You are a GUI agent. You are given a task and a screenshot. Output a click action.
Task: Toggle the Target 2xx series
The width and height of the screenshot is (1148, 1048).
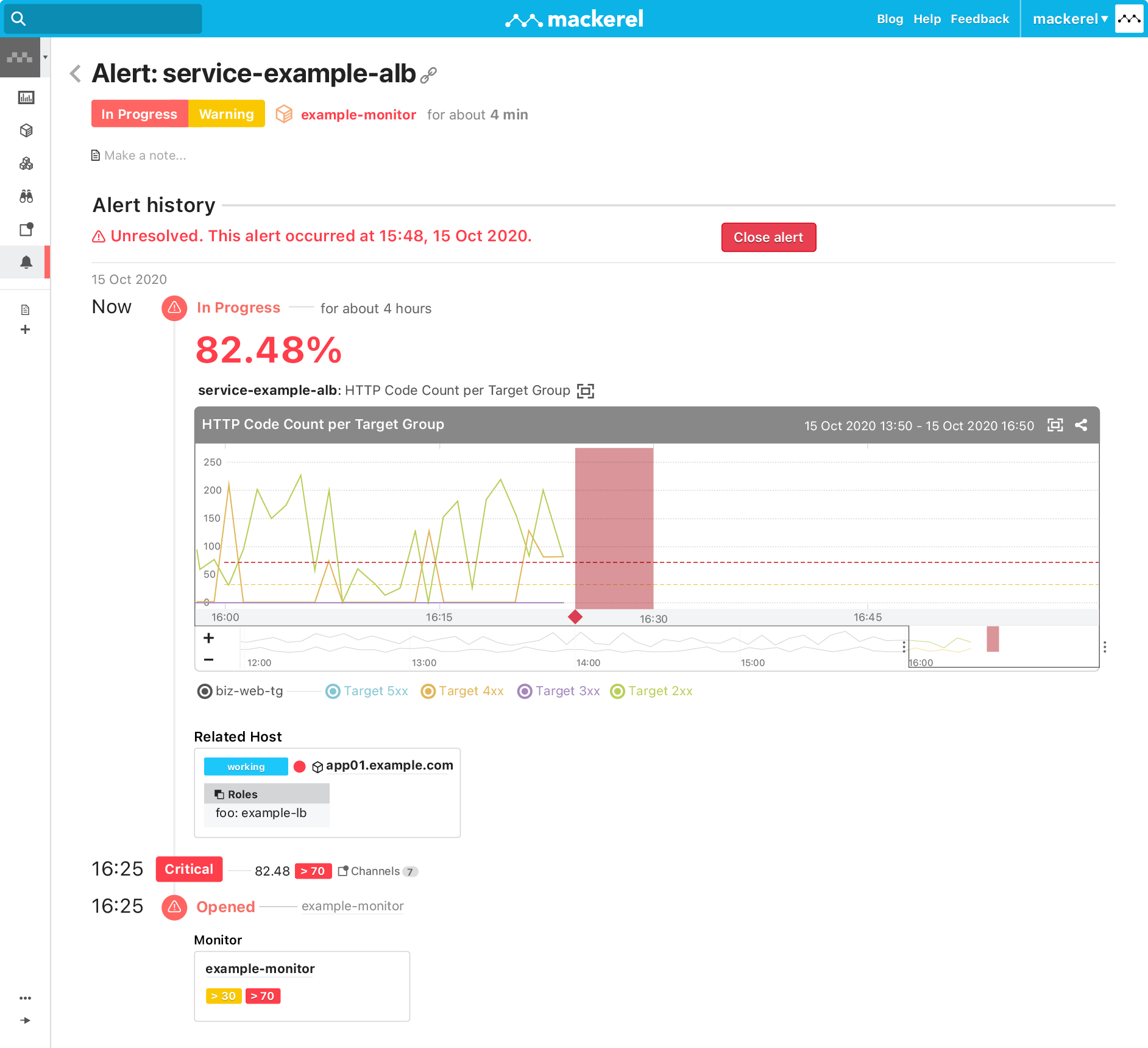pyautogui.click(x=651, y=691)
